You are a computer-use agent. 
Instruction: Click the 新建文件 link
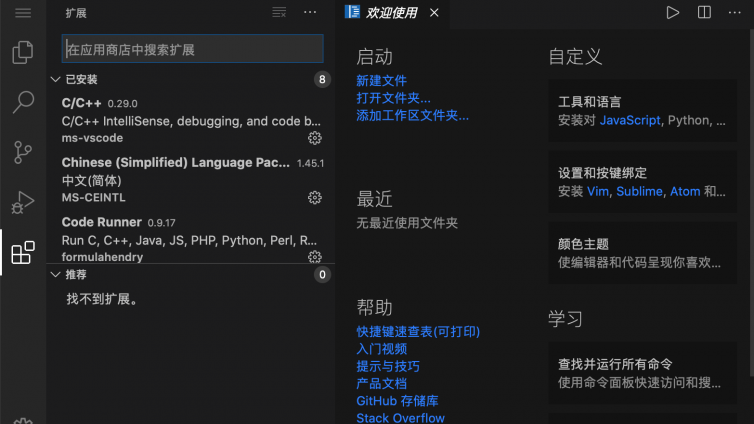[x=381, y=81]
